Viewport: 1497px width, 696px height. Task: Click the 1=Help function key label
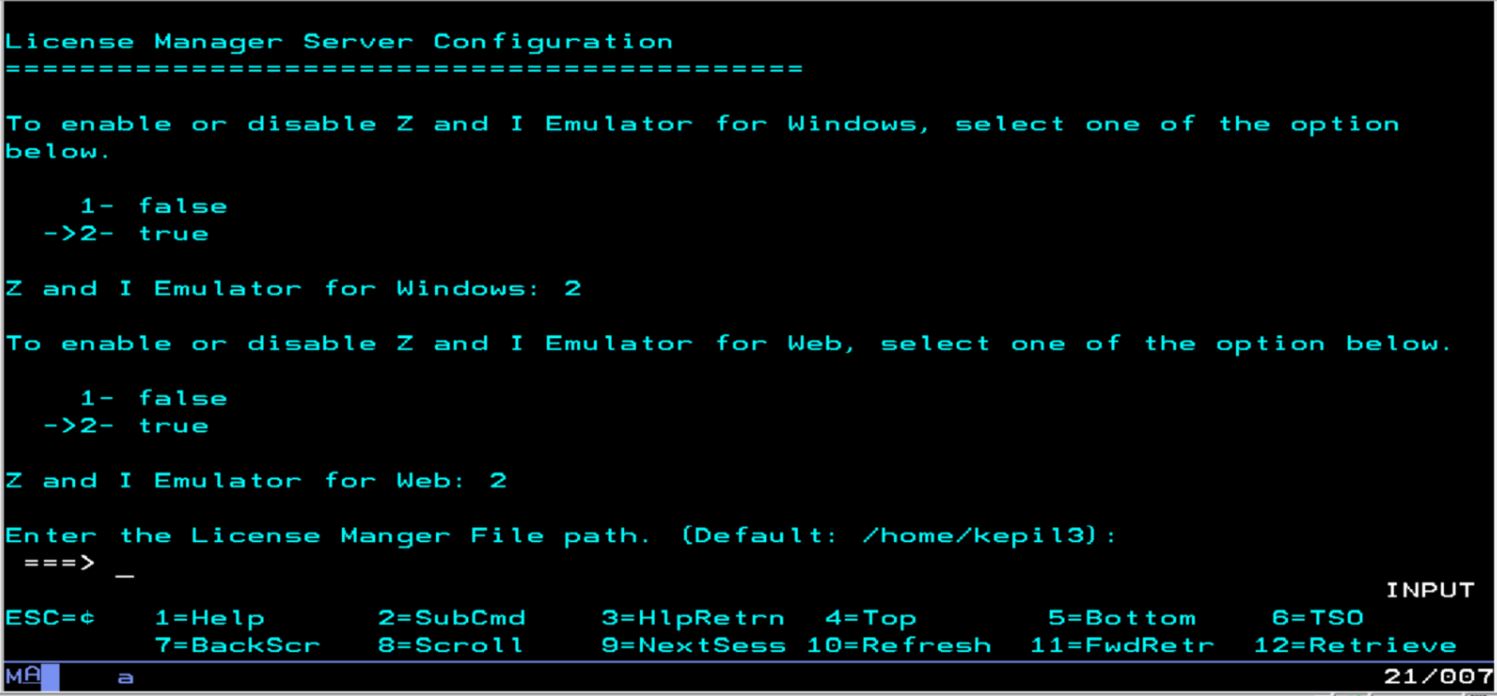point(210,618)
